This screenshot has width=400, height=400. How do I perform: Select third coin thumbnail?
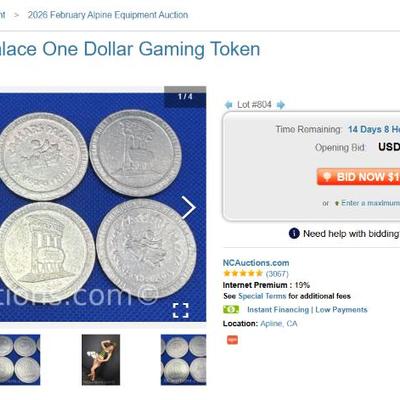183,360
